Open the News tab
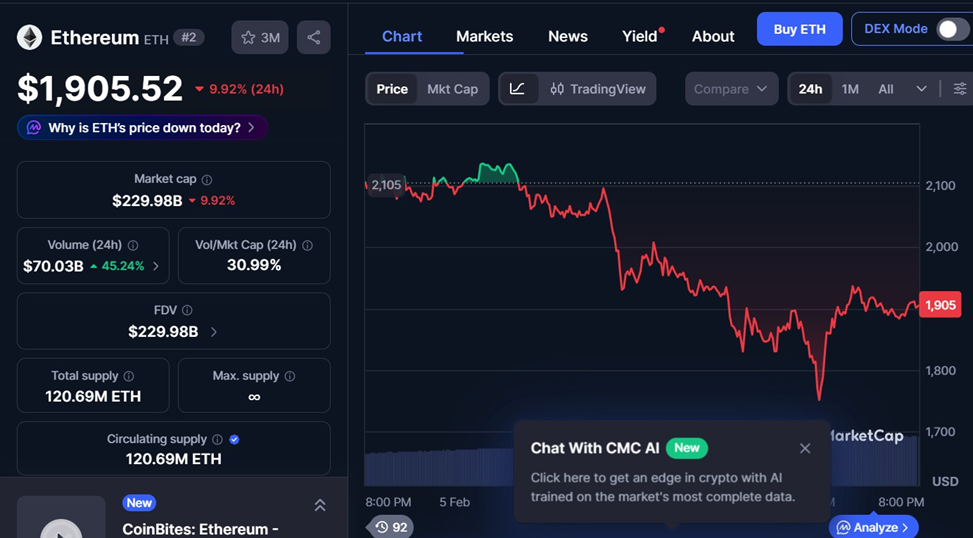The width and height of the screenshot is (973, 538). point(567,36)
